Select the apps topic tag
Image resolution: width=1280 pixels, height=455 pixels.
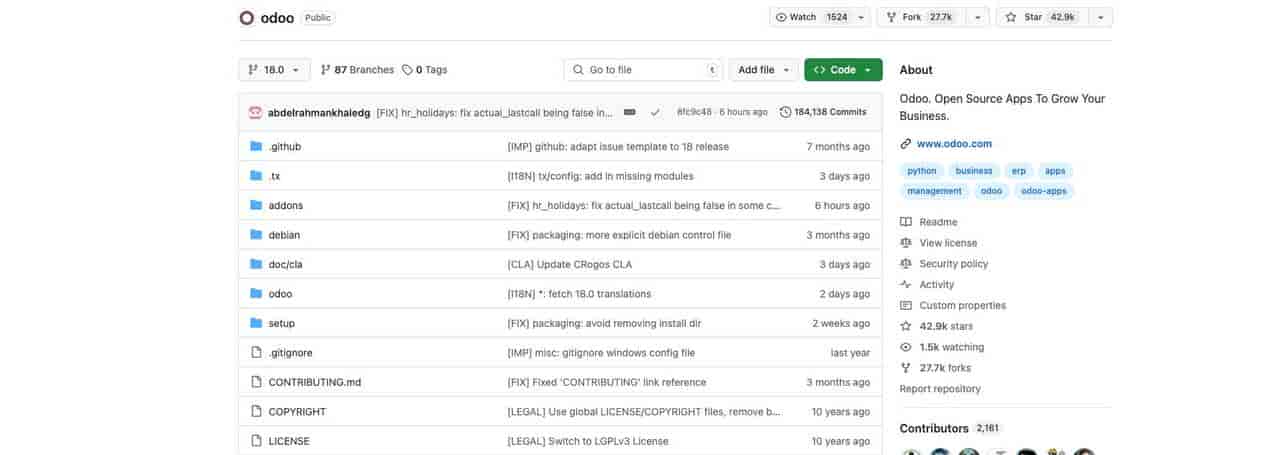click(1055, 171)
